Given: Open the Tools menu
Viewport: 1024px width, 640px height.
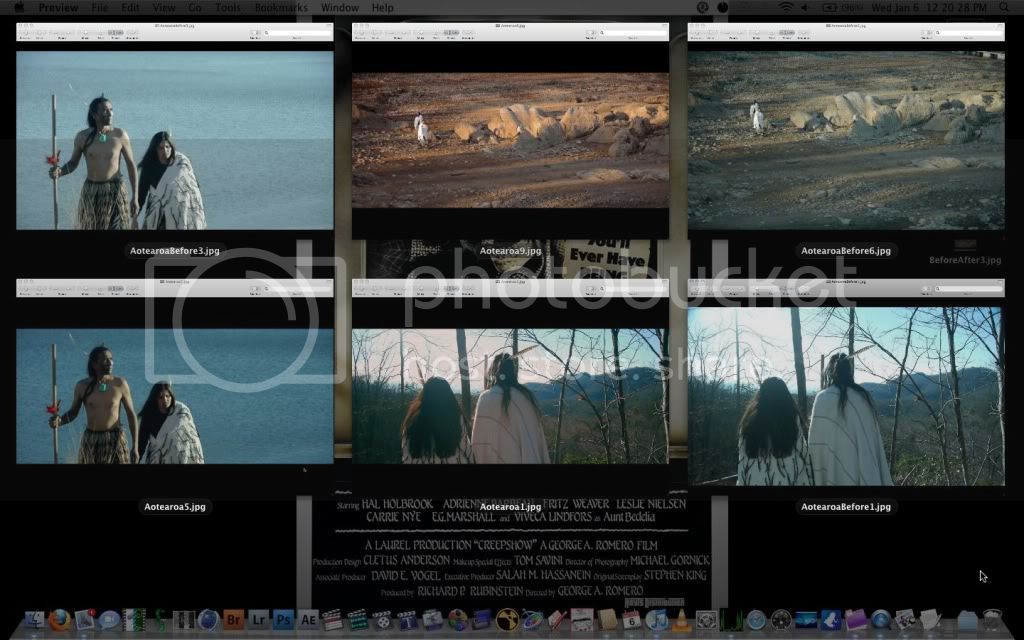Looking at the screenshot, I should click(x=228, y=7).
